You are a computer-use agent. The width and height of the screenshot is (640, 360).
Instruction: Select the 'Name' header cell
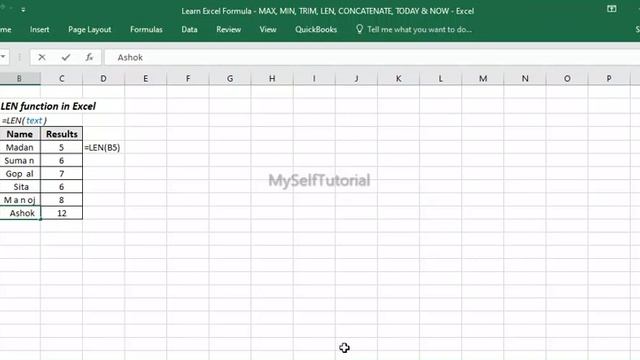(20, 134)
